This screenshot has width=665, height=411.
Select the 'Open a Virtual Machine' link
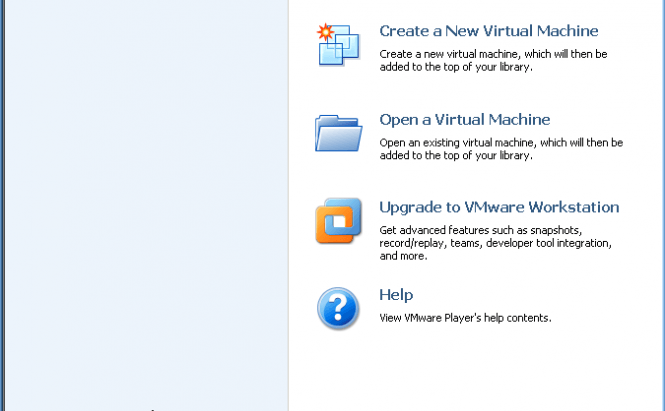tap(465, 120)
